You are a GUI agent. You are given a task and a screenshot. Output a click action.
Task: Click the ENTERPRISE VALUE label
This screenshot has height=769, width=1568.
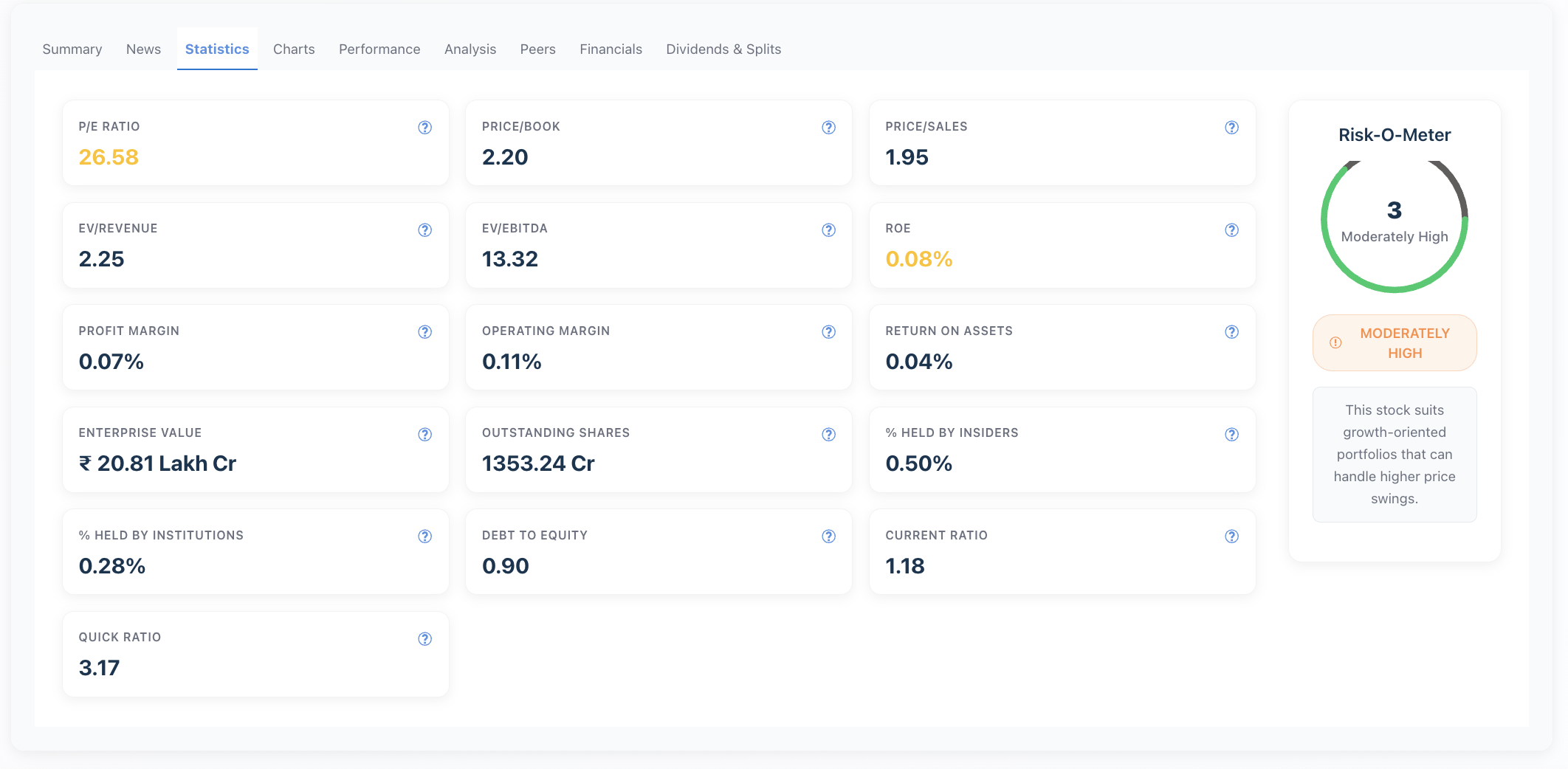point(140,433)
